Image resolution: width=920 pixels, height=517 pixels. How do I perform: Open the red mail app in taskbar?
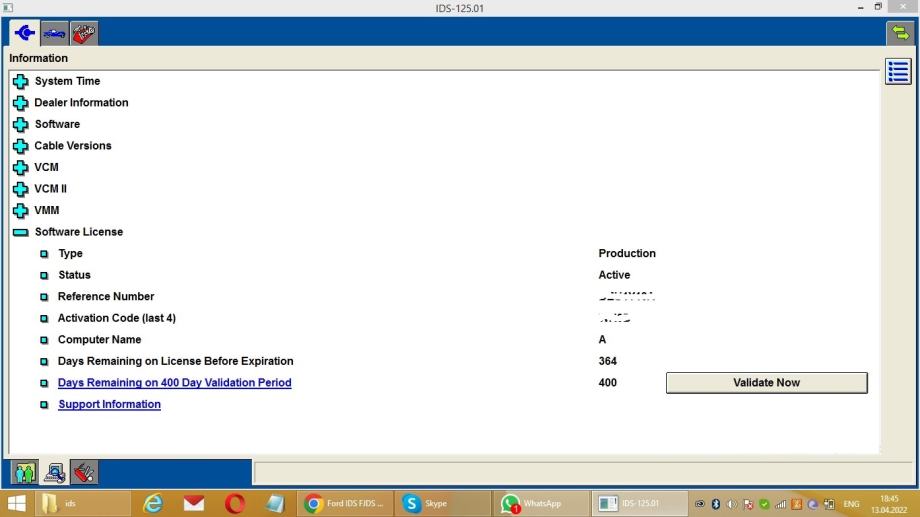pyautogui.click(x=194, y=504)
